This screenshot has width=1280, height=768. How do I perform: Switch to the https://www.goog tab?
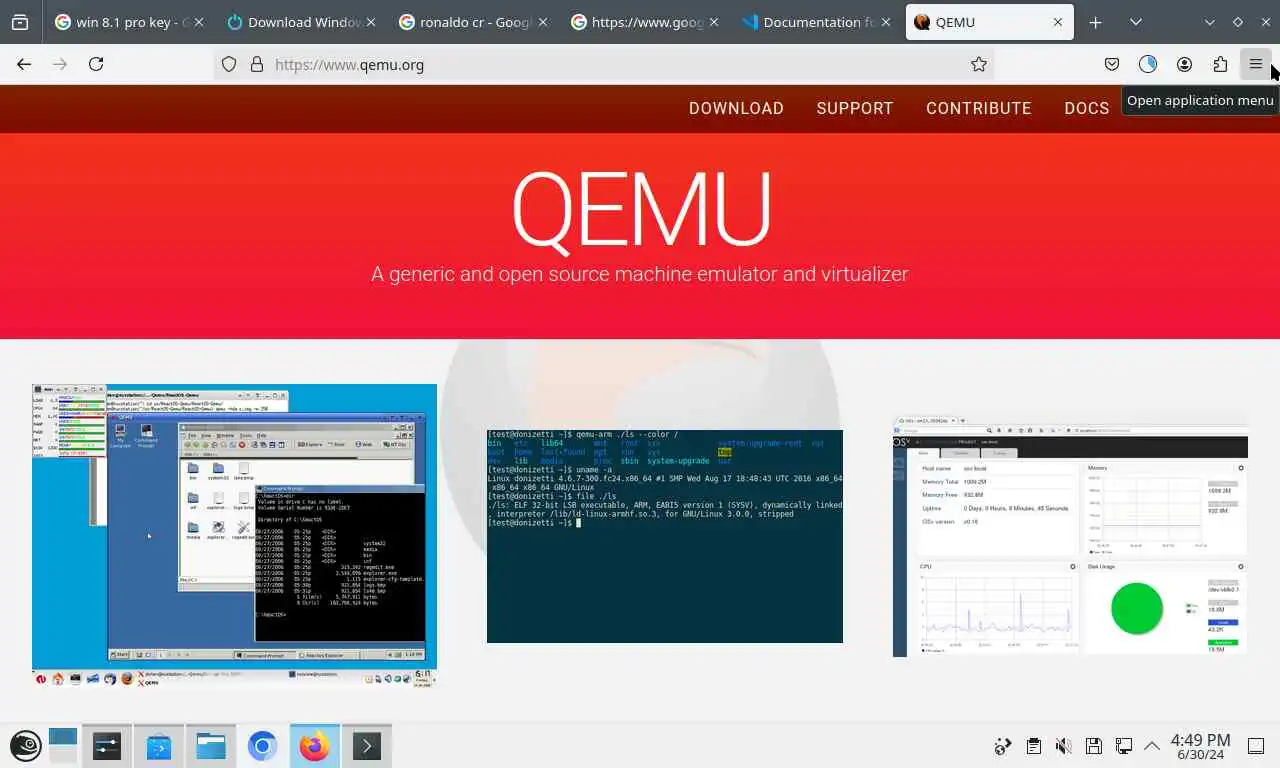tap(645, 22)
